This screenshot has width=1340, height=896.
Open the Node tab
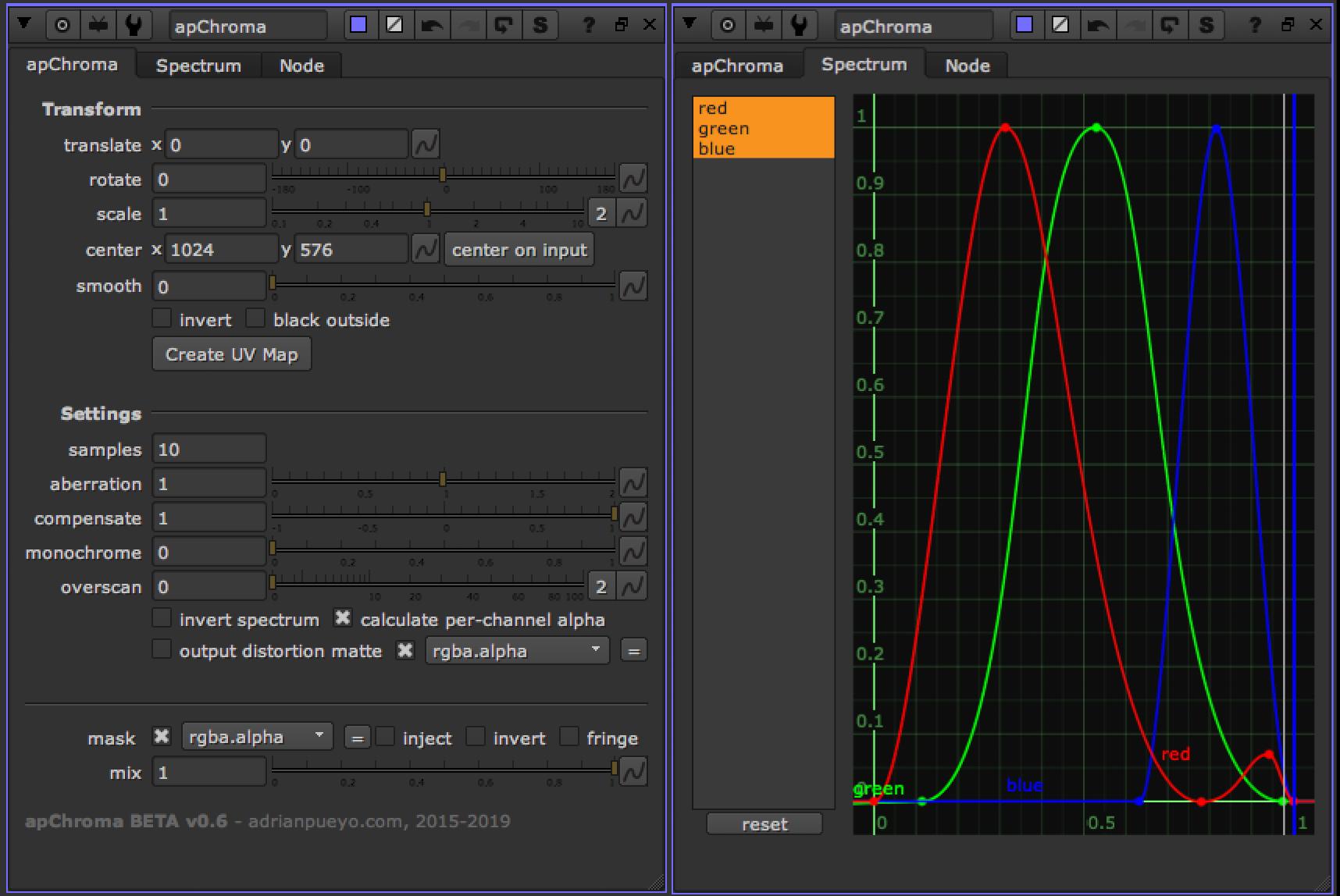pyautogui.click(x=301, y=65)
